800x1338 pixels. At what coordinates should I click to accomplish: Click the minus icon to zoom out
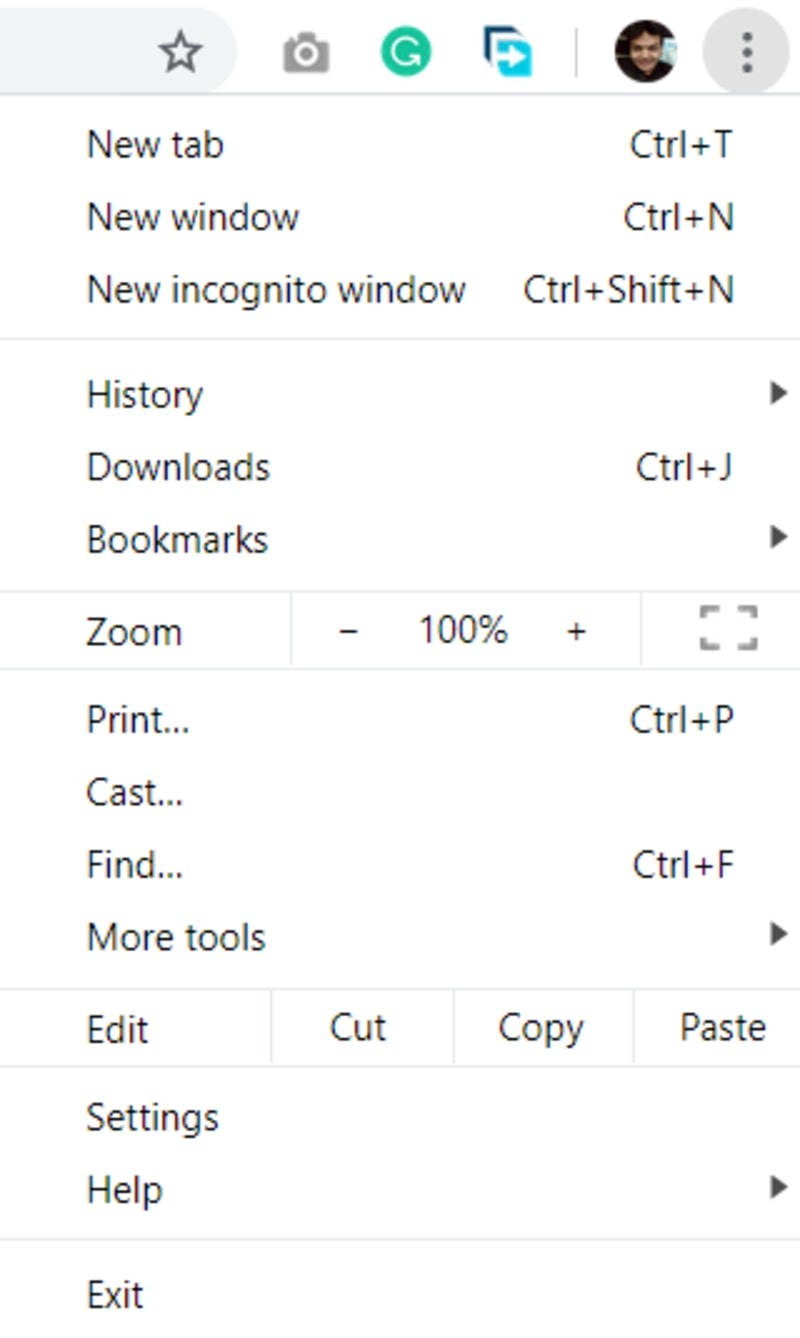(350, 630)
